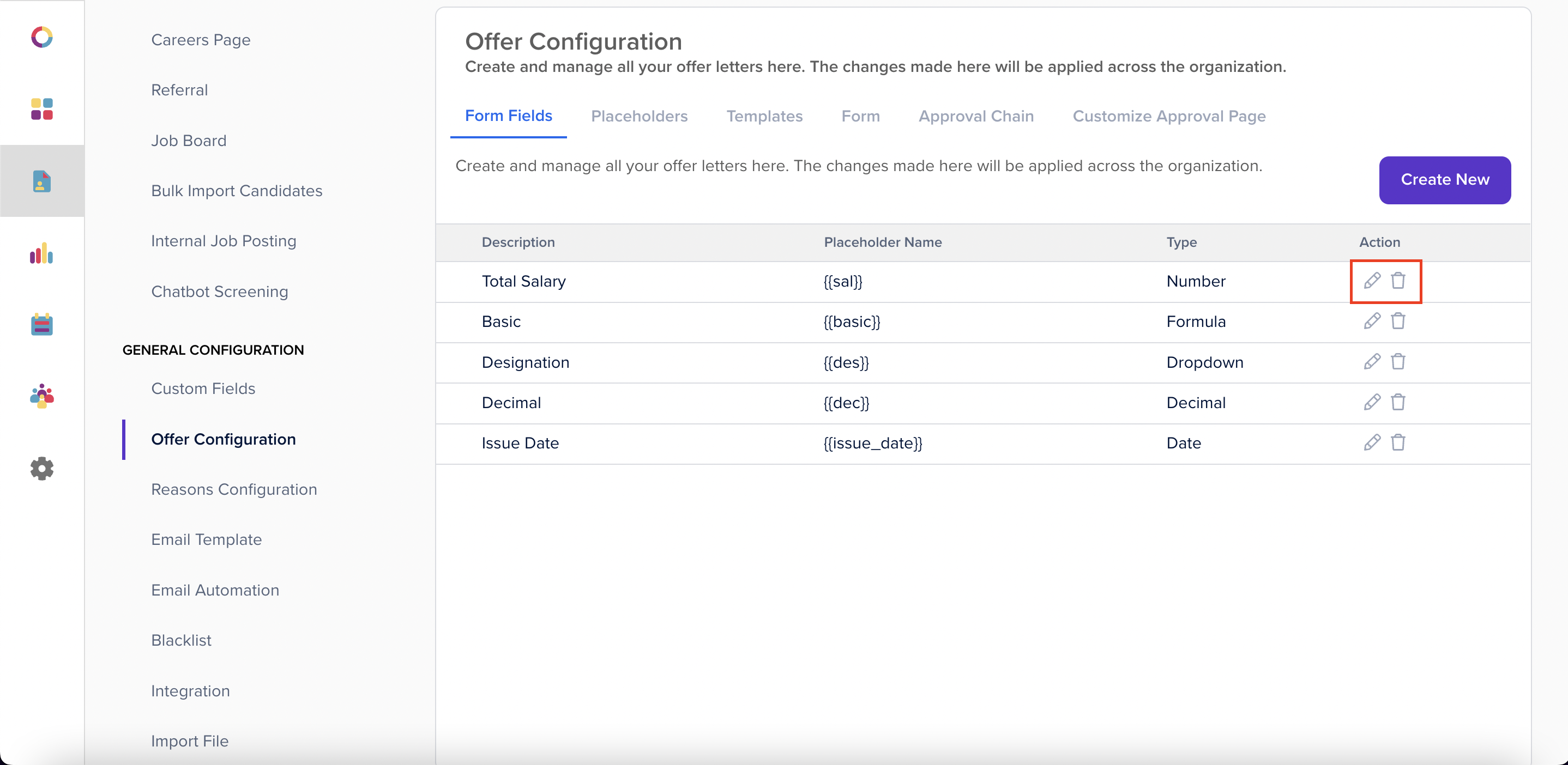This screenshot has width=1568, height=765.
Task: Delete the Designation dropdown field
Action: pos(1398,362)
